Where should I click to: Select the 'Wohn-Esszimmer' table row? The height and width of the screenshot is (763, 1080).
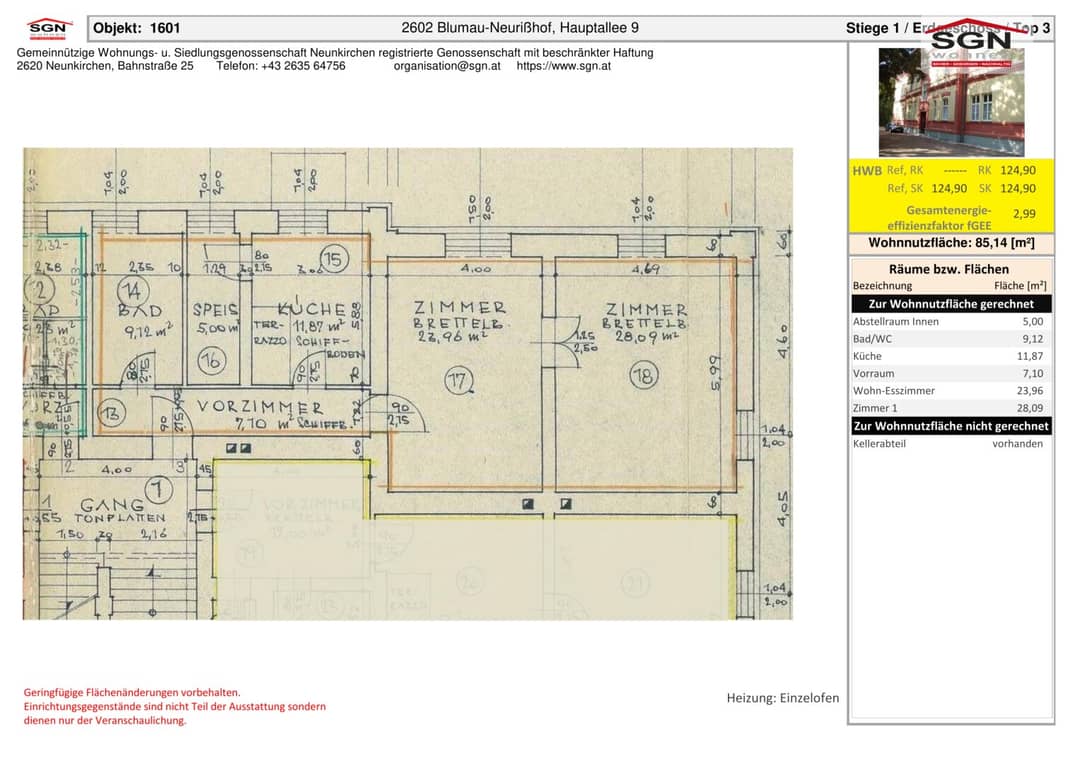tap(951, 390)
